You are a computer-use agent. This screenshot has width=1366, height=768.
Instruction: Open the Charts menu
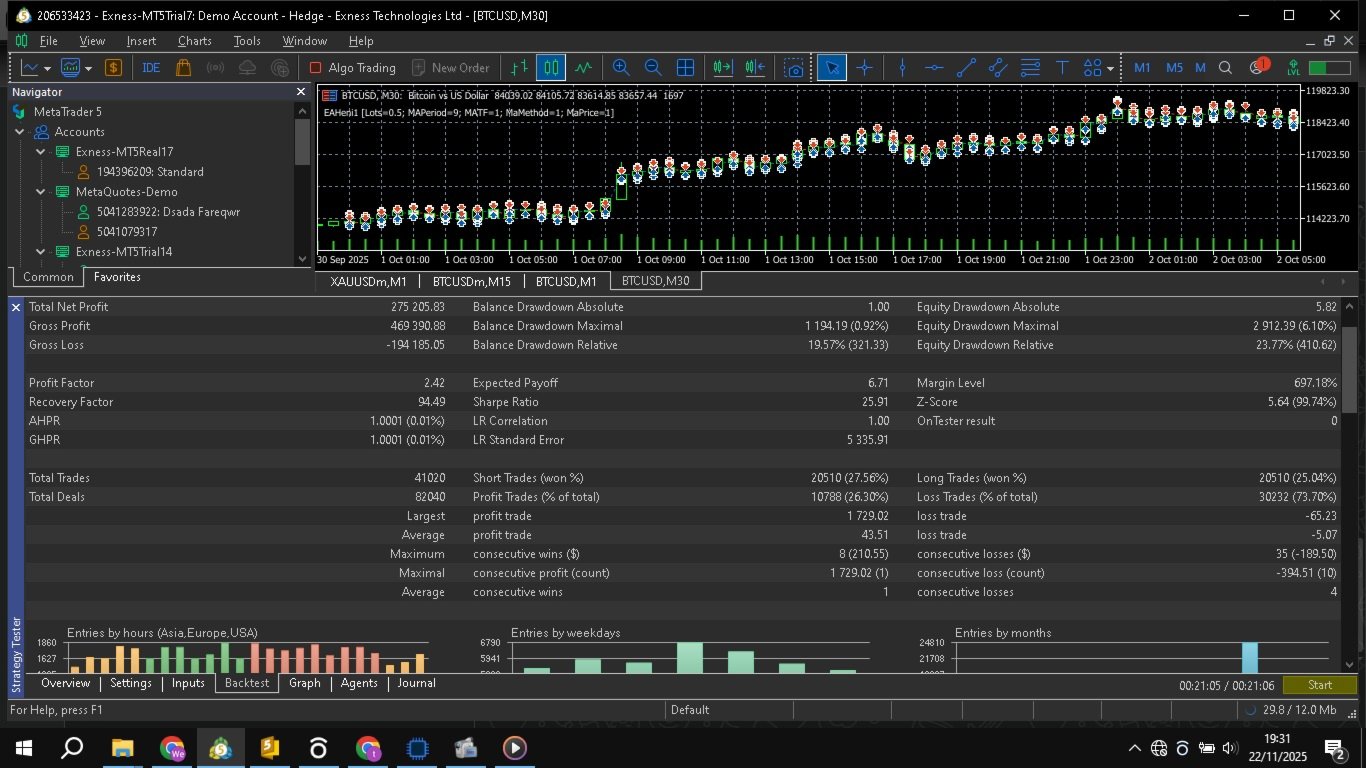point(195,41)
